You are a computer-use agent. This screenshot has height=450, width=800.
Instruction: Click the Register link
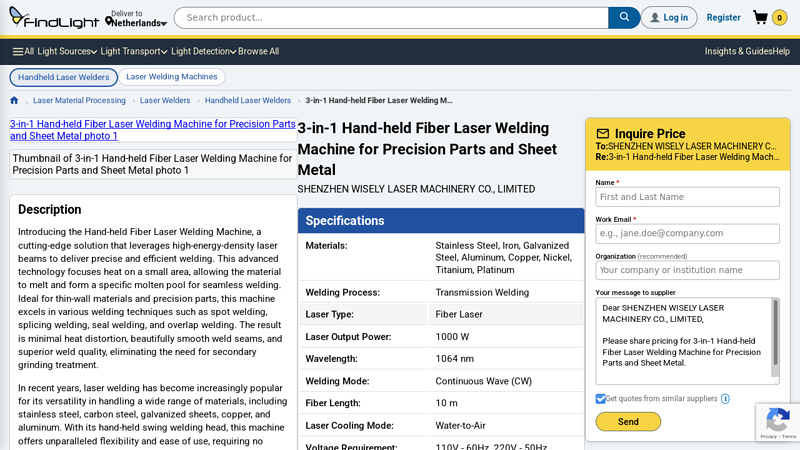pos(723,17)
